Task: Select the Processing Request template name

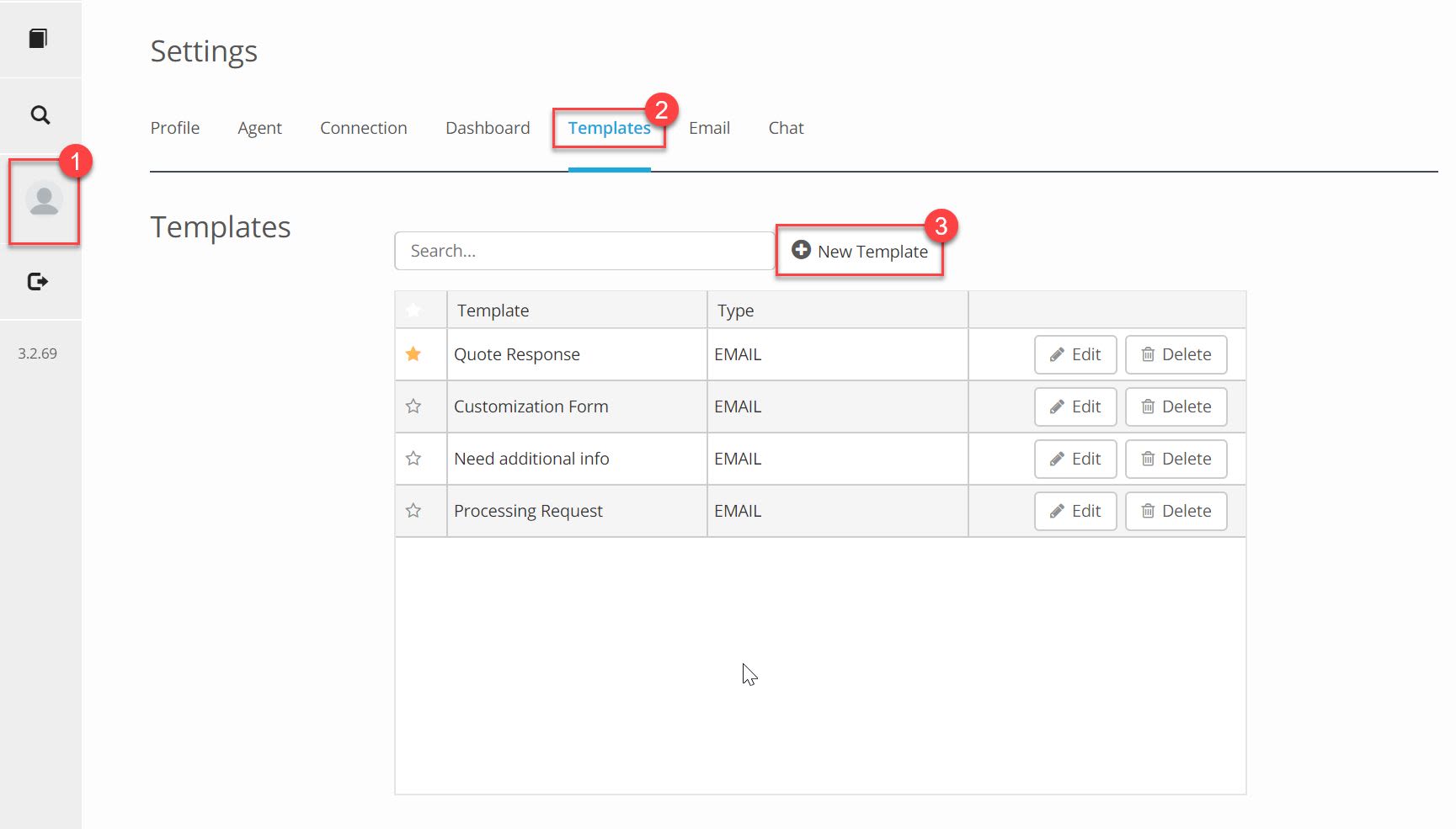Action: pyautogui.click(x=528, y=511)
